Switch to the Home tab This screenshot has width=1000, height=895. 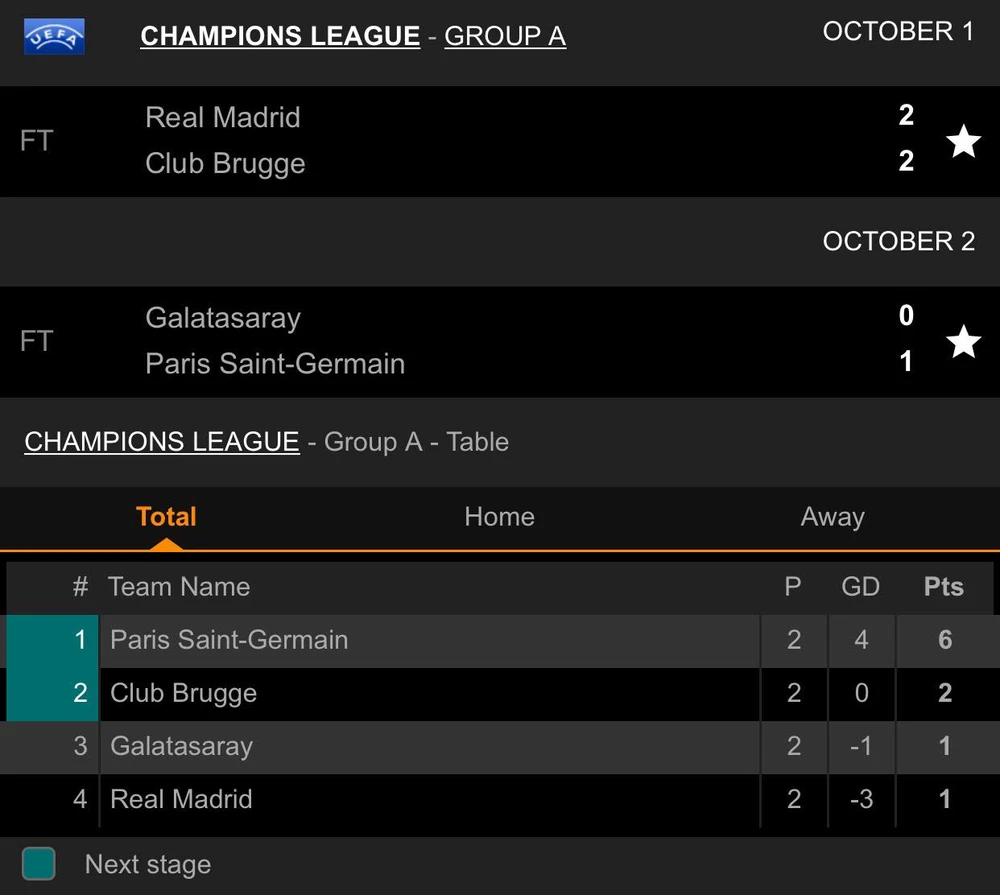click(499, 517)
